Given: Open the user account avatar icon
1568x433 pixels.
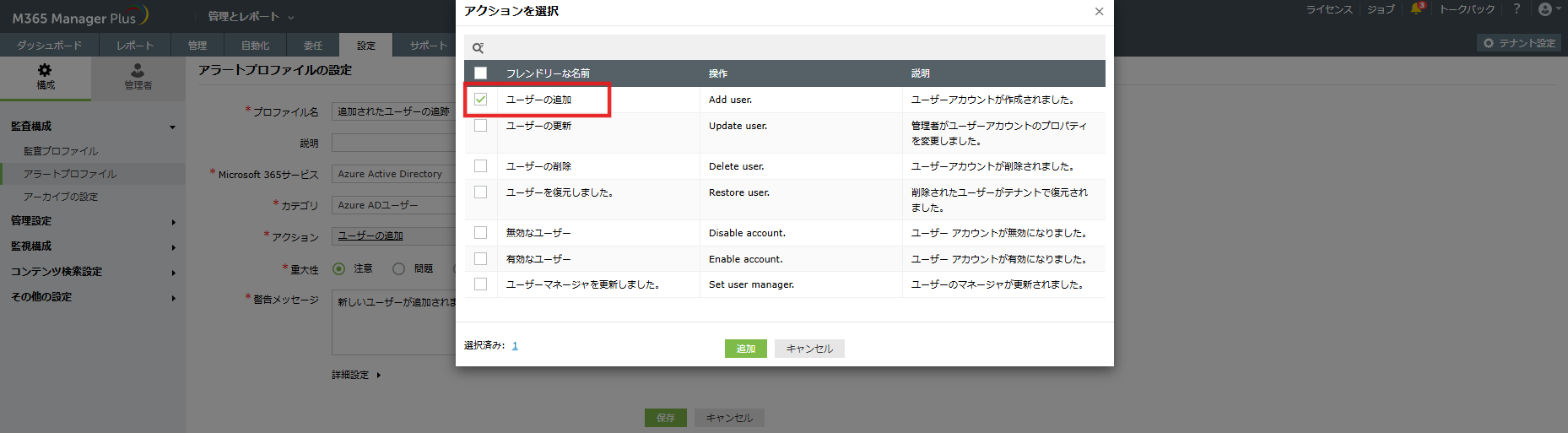Looking at the screenshot, I should pyautogui.click(x=1545, y=9).
